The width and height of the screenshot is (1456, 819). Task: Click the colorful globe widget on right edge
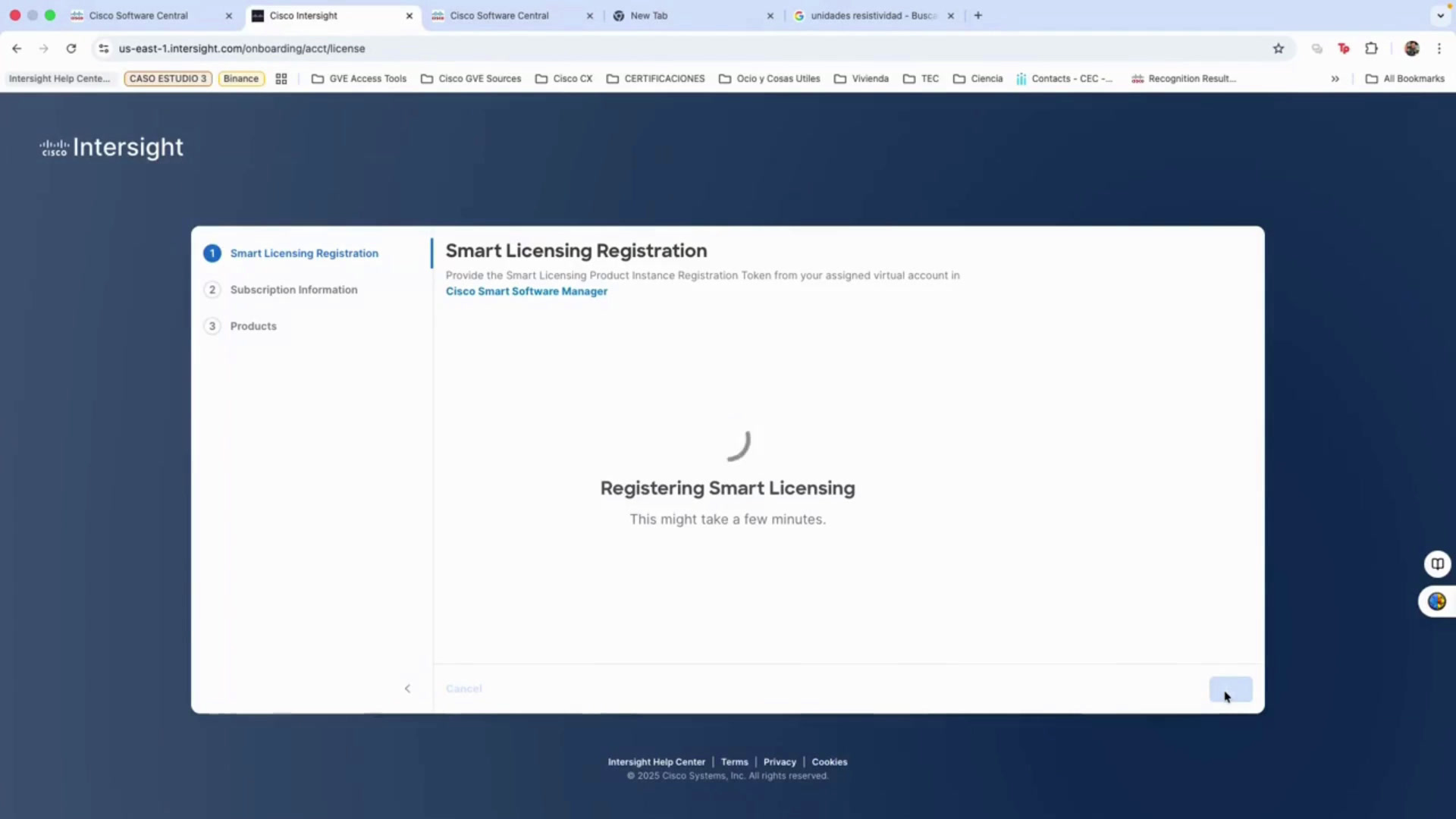pos(1436,601)
